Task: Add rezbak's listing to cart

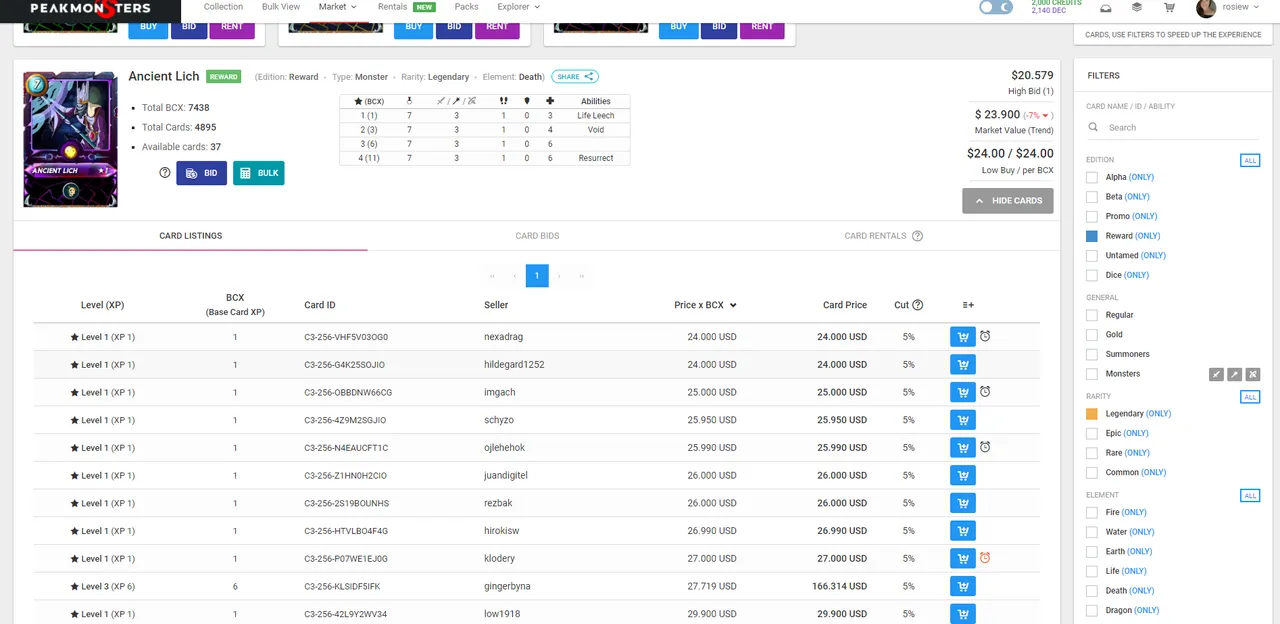Action: (x=962, y=503)
